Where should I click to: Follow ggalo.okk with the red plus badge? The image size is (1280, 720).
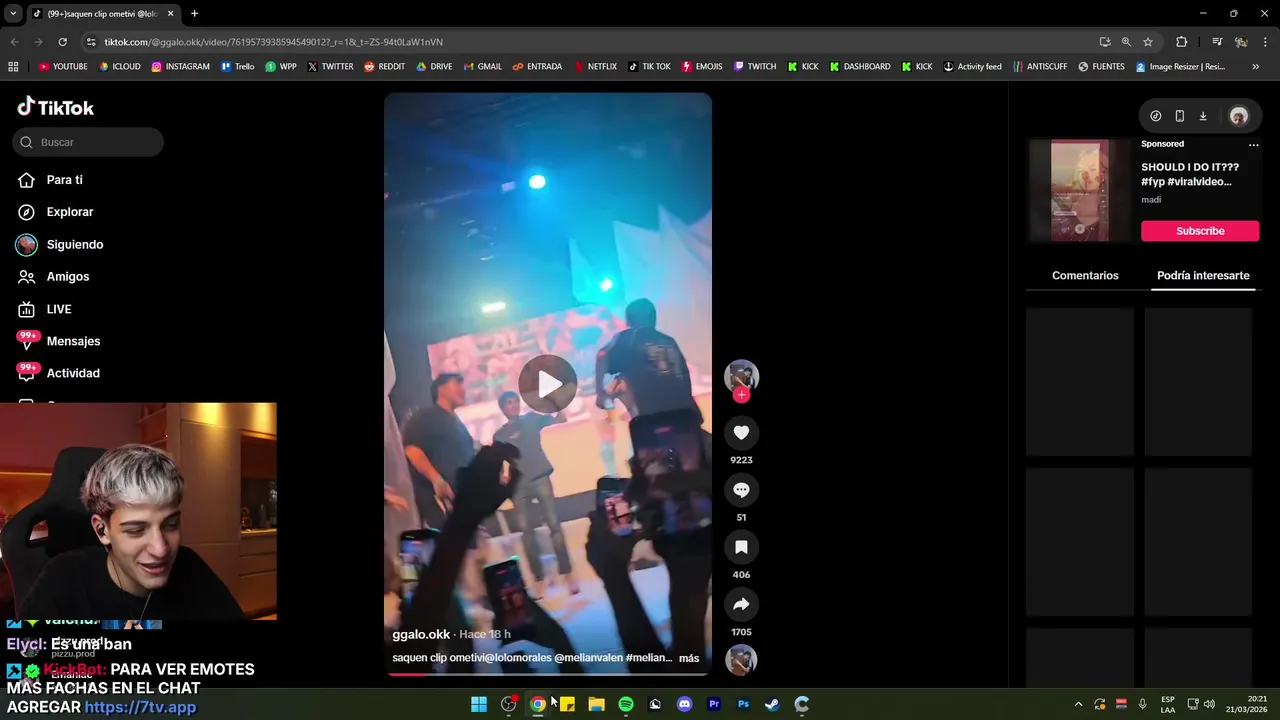point(741,395)
